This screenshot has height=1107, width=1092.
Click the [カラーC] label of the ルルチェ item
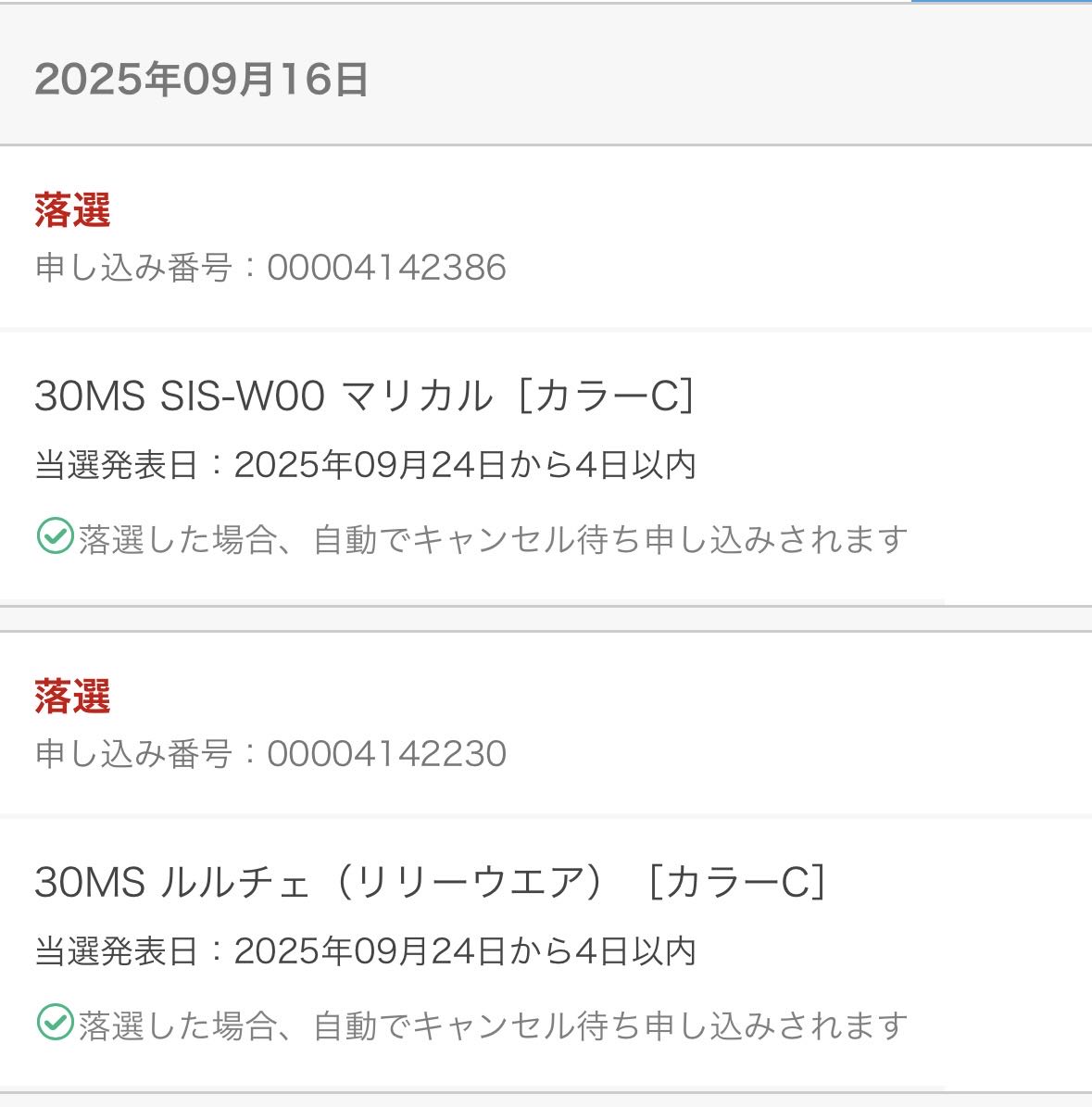pos(736,882)
